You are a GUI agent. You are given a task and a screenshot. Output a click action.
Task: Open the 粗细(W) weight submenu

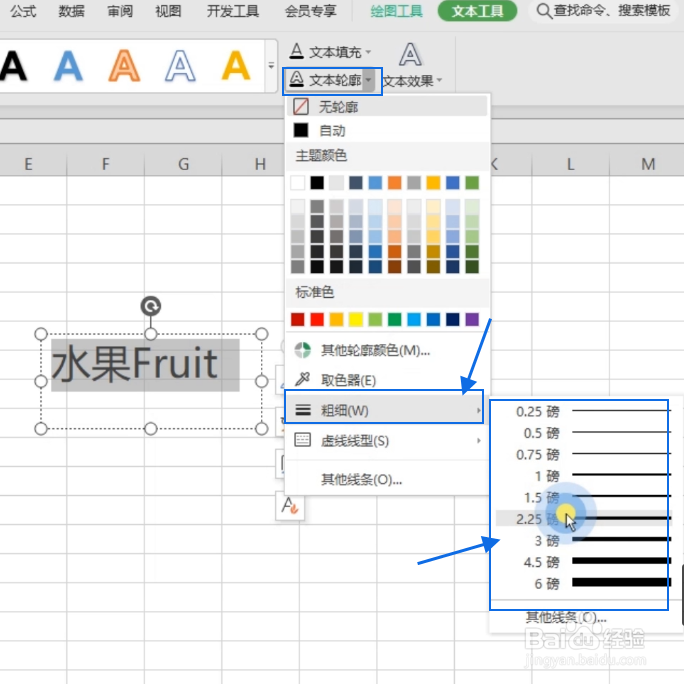tap(384, 410)
